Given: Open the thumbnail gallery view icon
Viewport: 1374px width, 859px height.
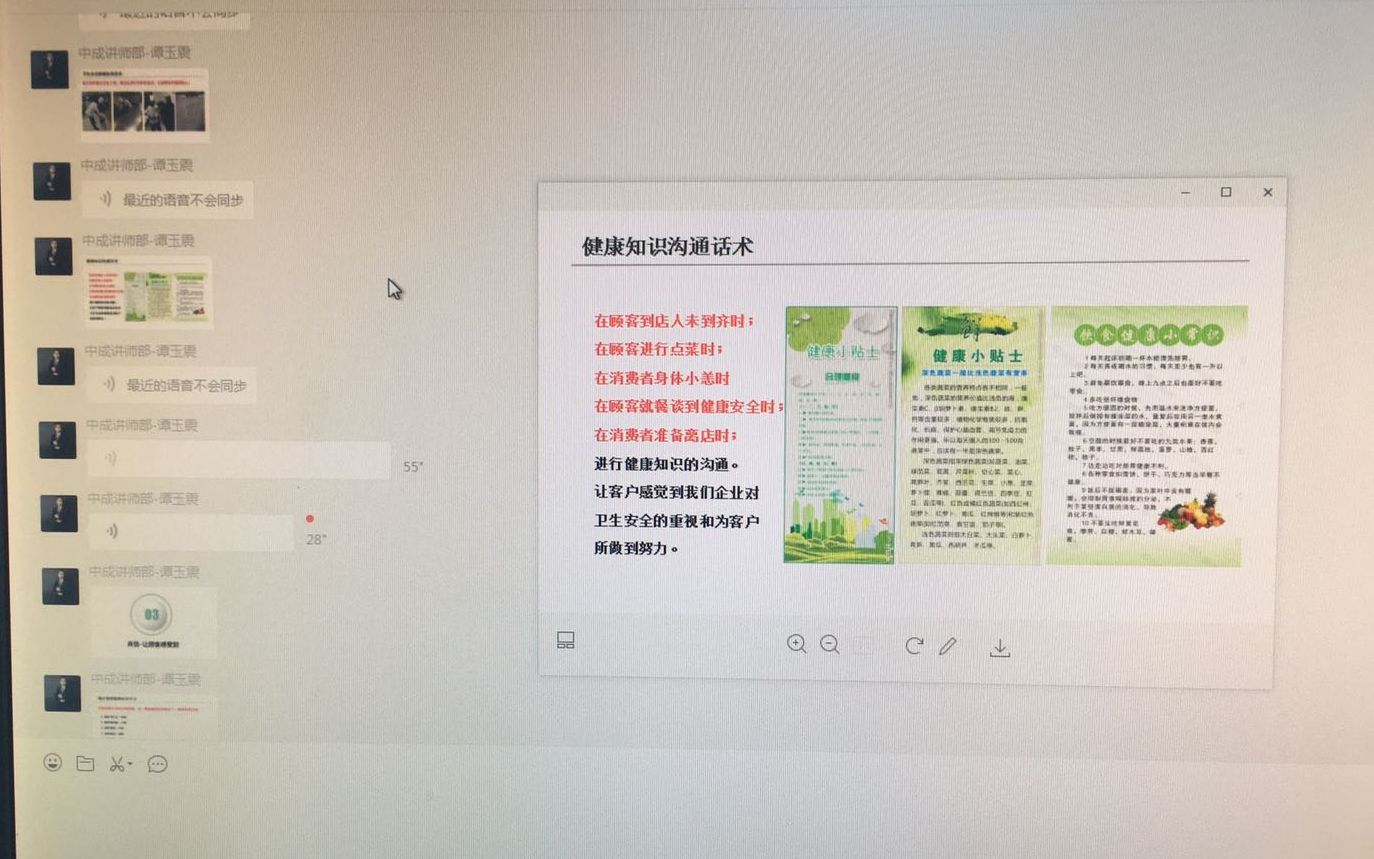Looking at the screenshot, I should point(566,640).
